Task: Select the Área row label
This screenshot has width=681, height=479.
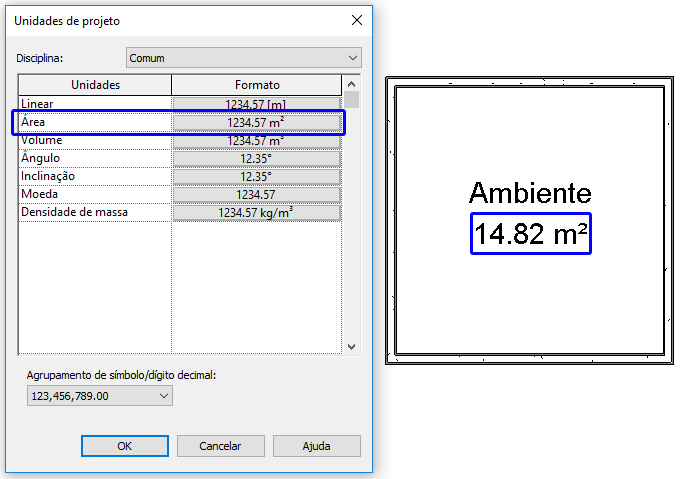Action: click(33, 122)
